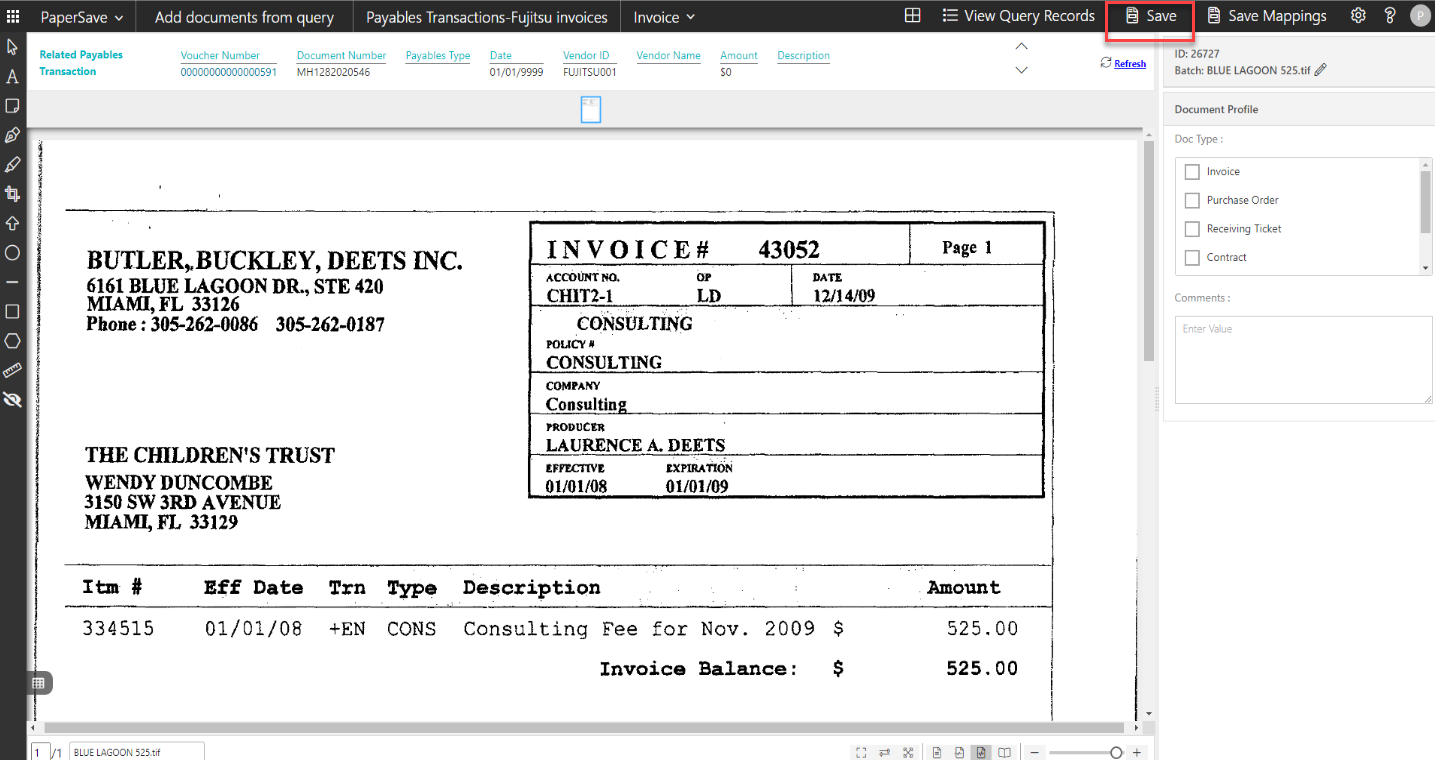
Task: Click the Refresh link
Action: [1129, 64]
